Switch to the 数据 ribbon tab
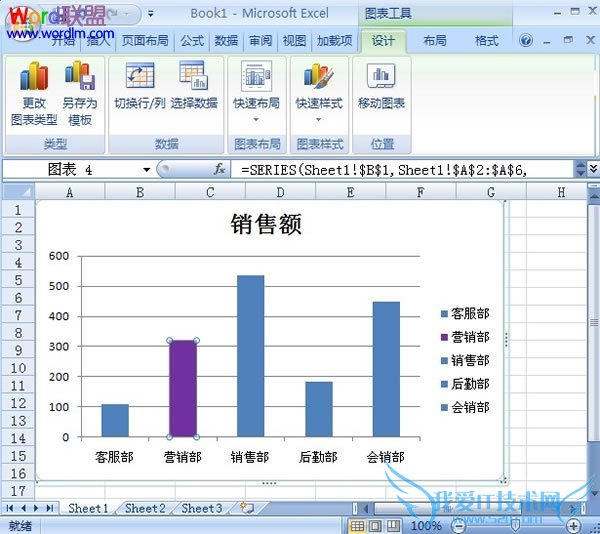The width and height of the screenshot is (600, 534). [x=226, y=41]
